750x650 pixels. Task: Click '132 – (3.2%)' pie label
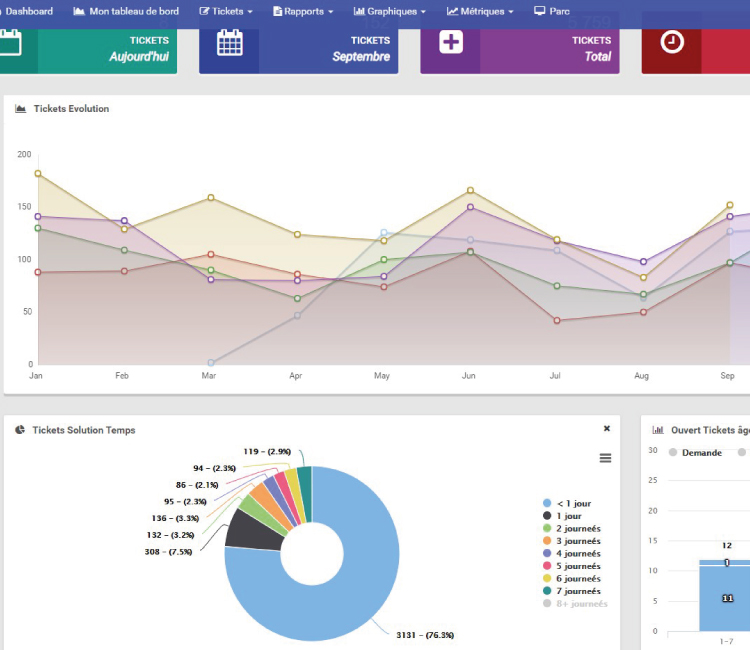171,535
